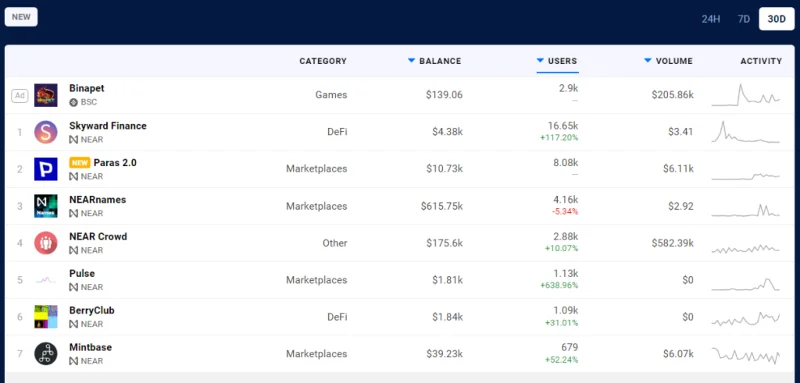Open the Skyward Finance dapp link
This screenshot has height=383, width=800.
[108, 126]
